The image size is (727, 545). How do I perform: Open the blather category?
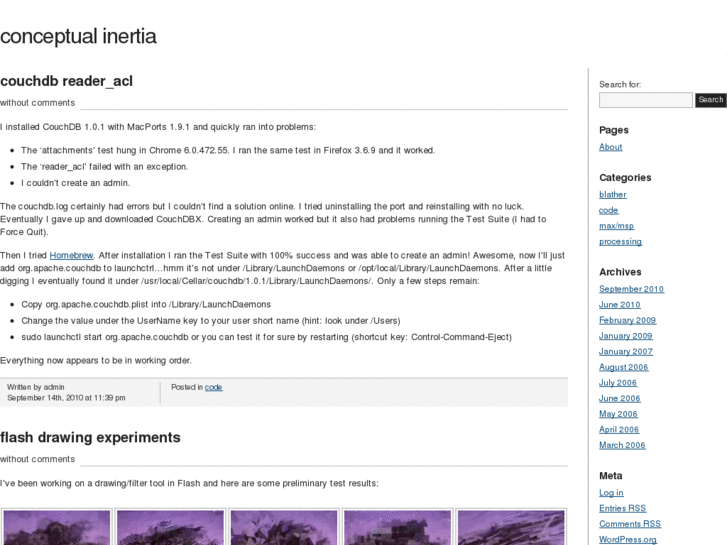pos(612,194)
